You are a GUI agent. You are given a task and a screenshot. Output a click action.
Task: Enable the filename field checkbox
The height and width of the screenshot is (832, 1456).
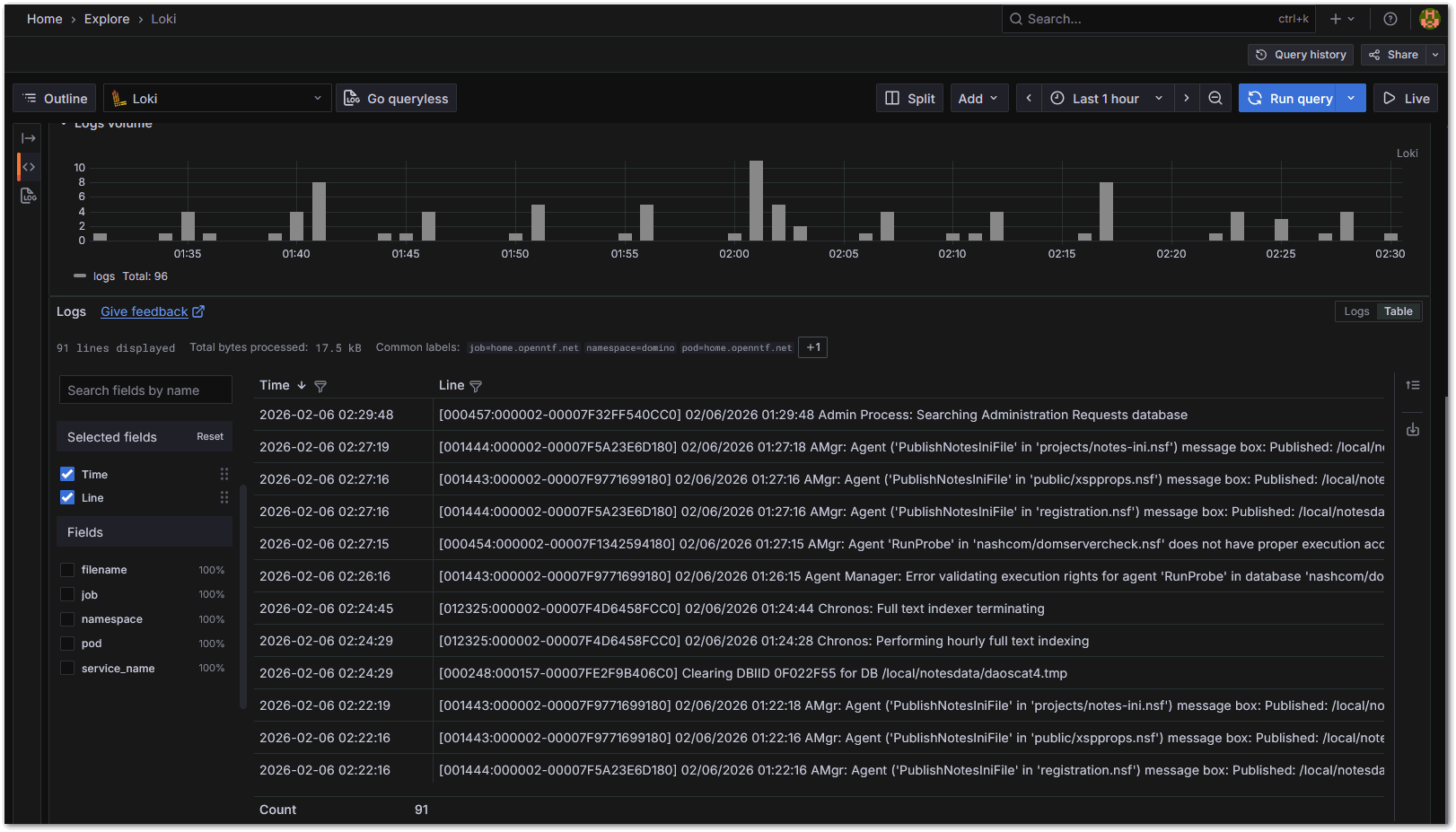pos(67,569)
